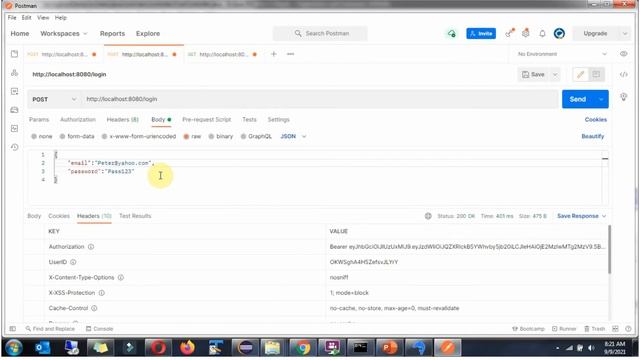Screen dimensions: 640x360
Task: Toggle two-pane view icon in status bar
Action: [x=616, y=329]
